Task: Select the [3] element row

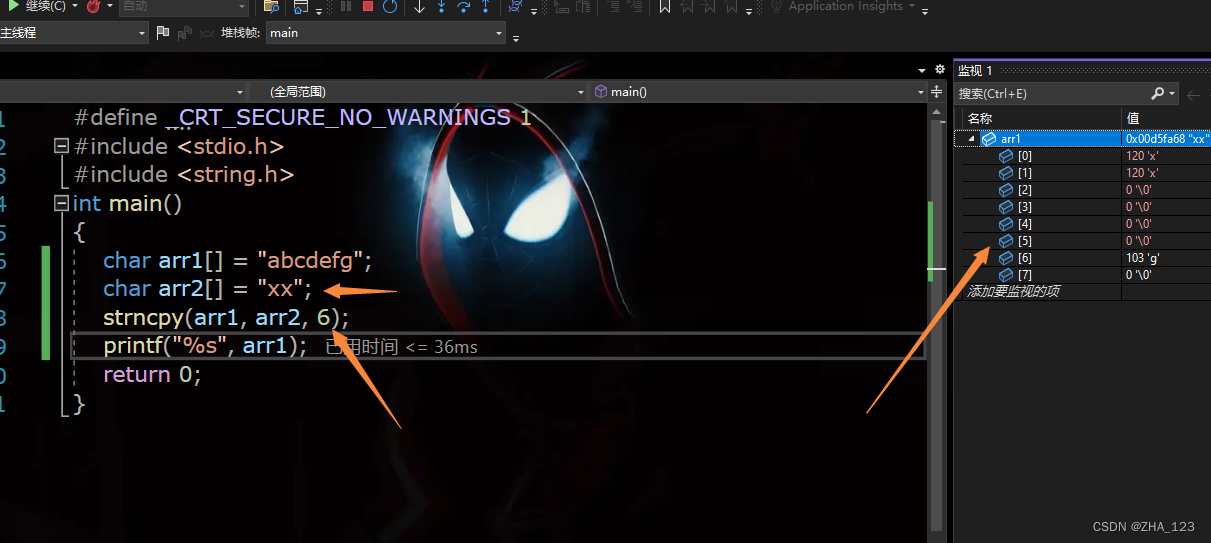Action: 1083,207
